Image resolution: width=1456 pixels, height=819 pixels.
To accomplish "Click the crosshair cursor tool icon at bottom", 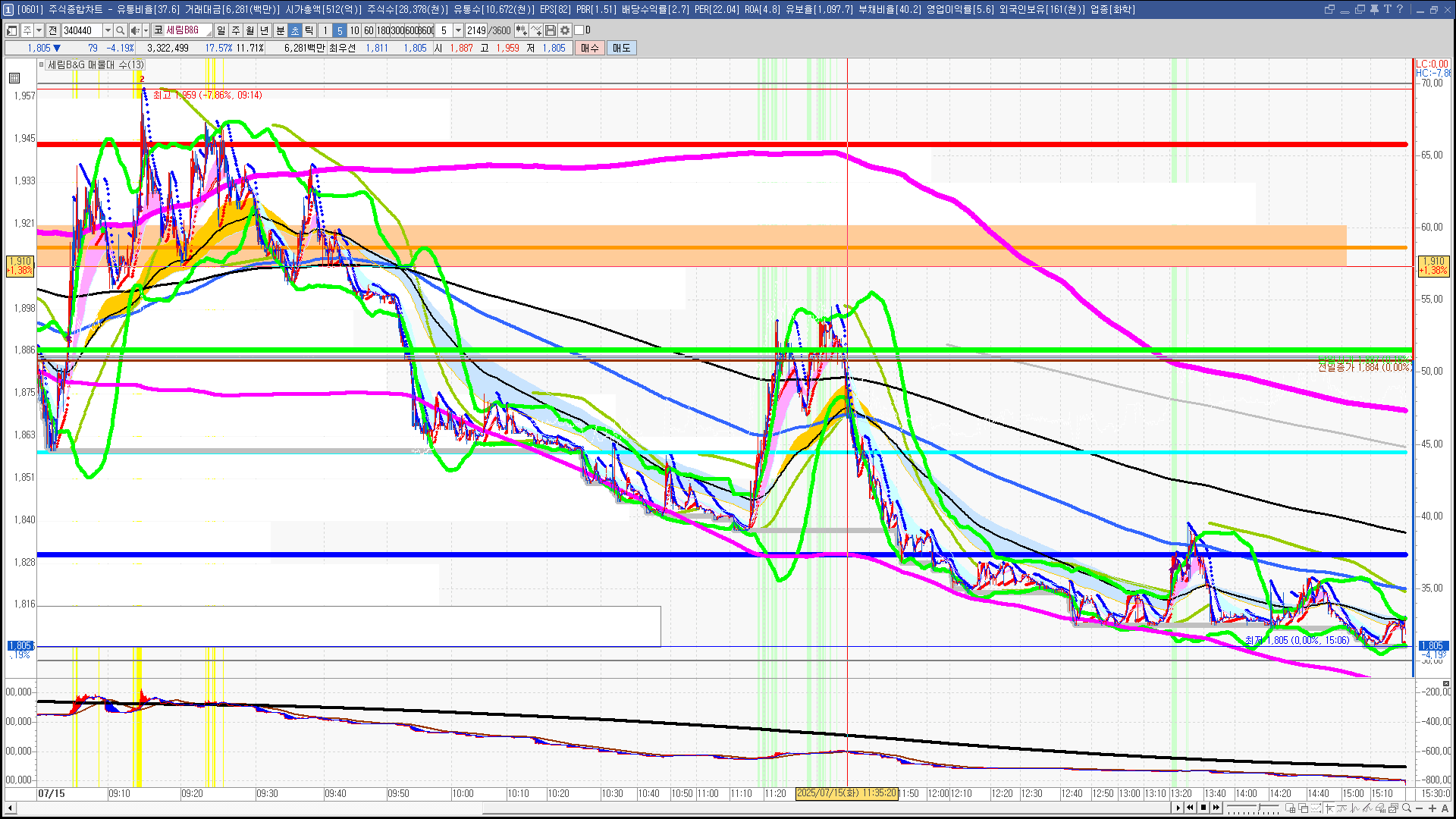I will 1329,808.
